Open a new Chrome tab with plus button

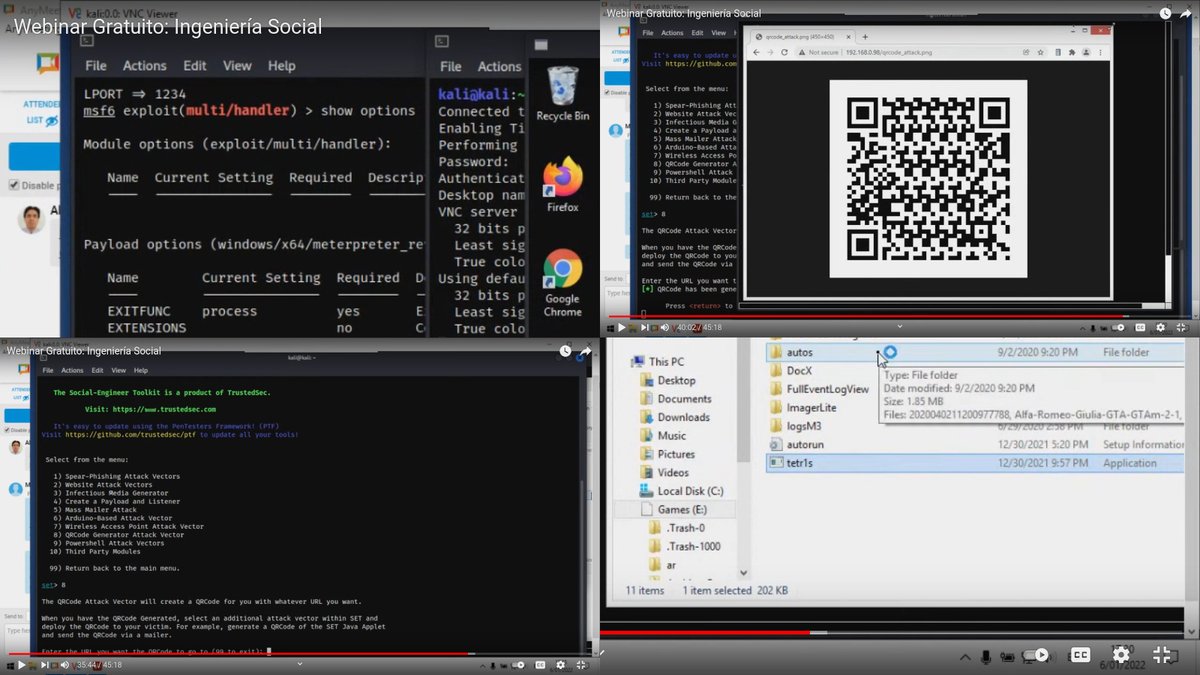pyautogui.click(x=865, y=37)
